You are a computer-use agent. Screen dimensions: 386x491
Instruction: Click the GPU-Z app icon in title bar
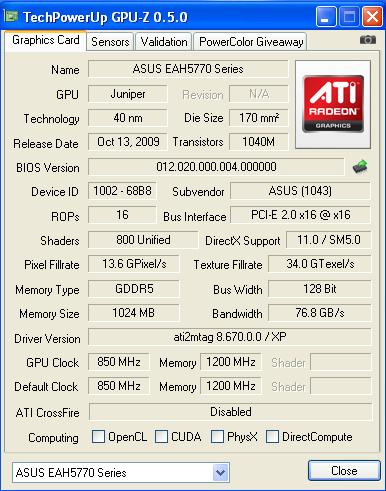point(11,16)
